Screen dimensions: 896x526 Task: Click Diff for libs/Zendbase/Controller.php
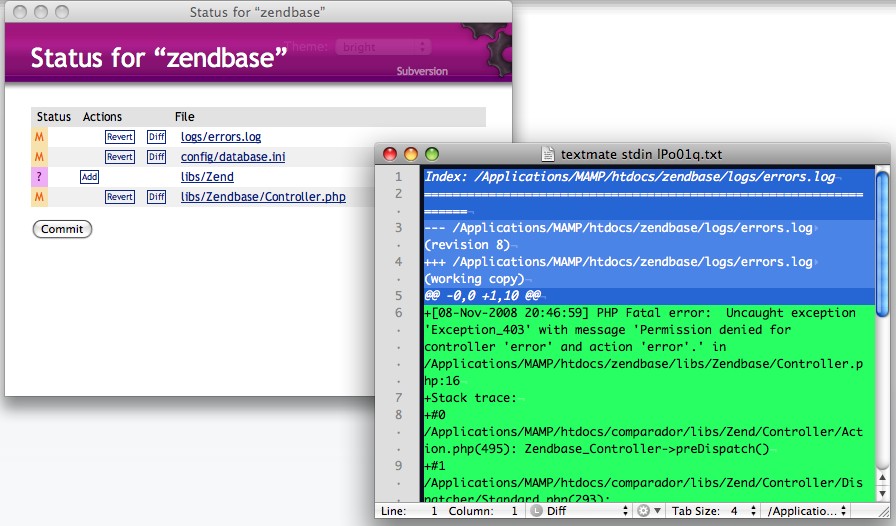pyautogui.click(x=157, y=197)
